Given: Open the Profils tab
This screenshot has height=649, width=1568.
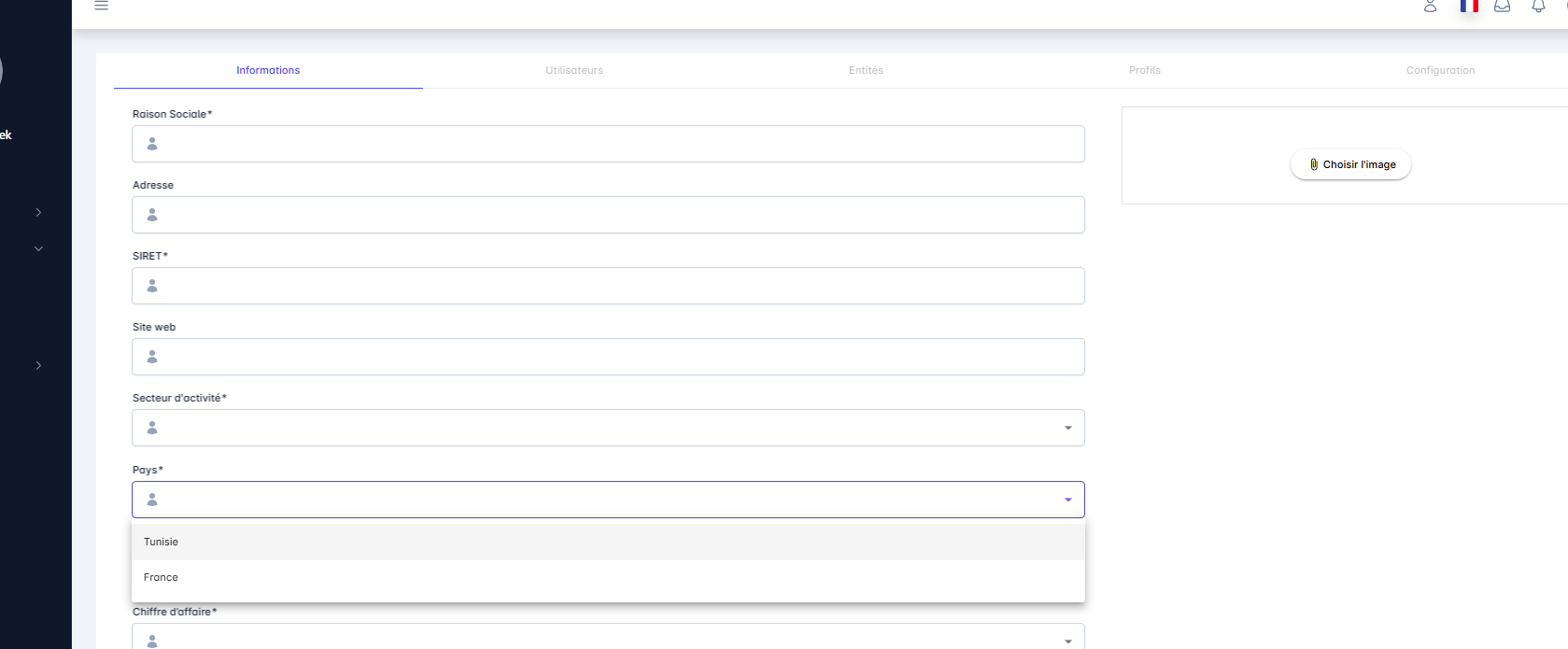Looking at the screenshot, I should pos(1144,70).
